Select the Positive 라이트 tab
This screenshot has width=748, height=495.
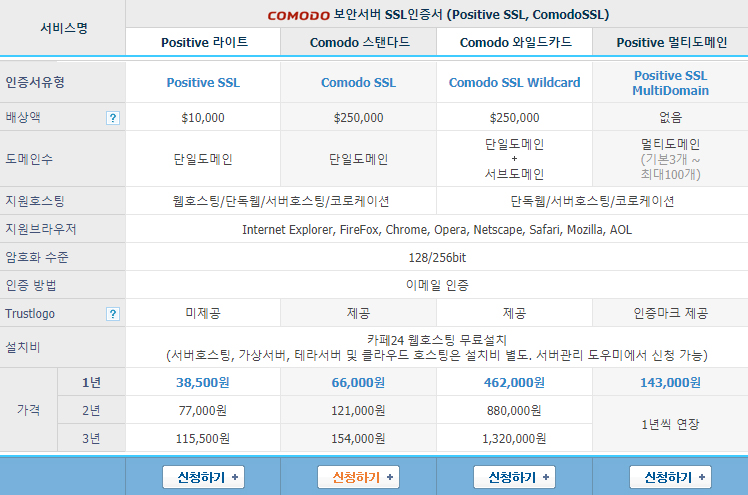tap(204, 42)
